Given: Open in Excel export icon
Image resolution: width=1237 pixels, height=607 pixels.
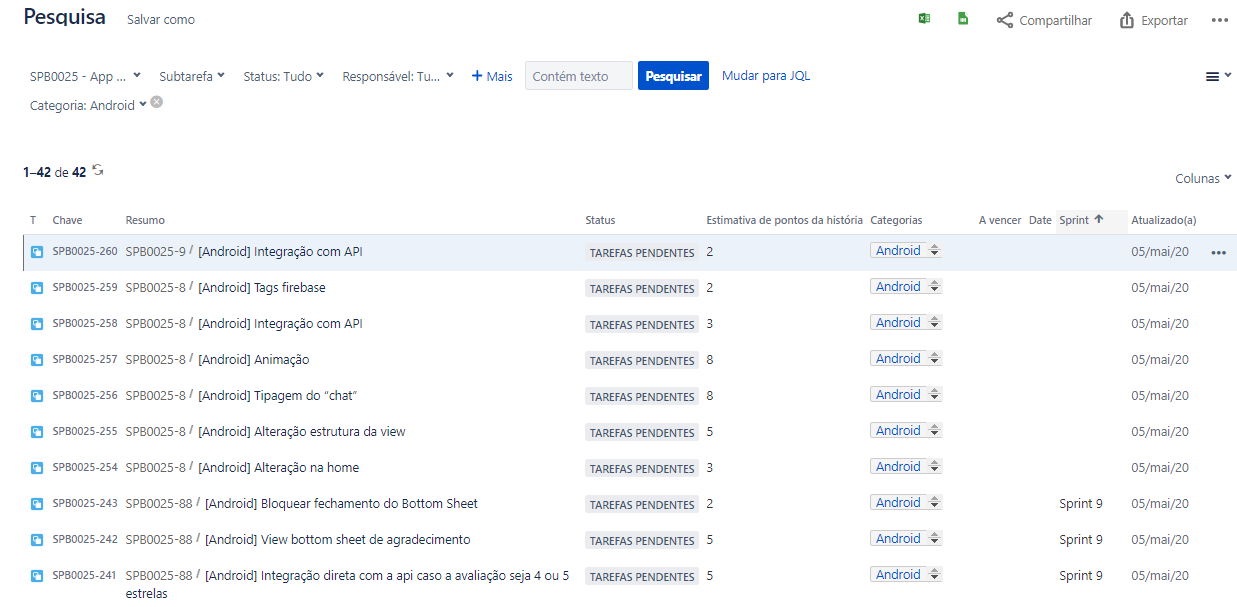Looking at the screenshot, I should (925, 19).
